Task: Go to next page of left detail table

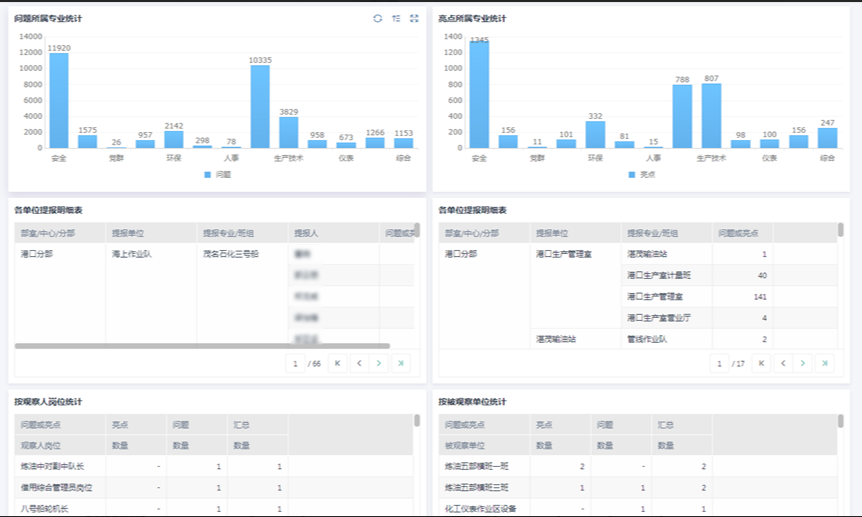Action: 379,363
